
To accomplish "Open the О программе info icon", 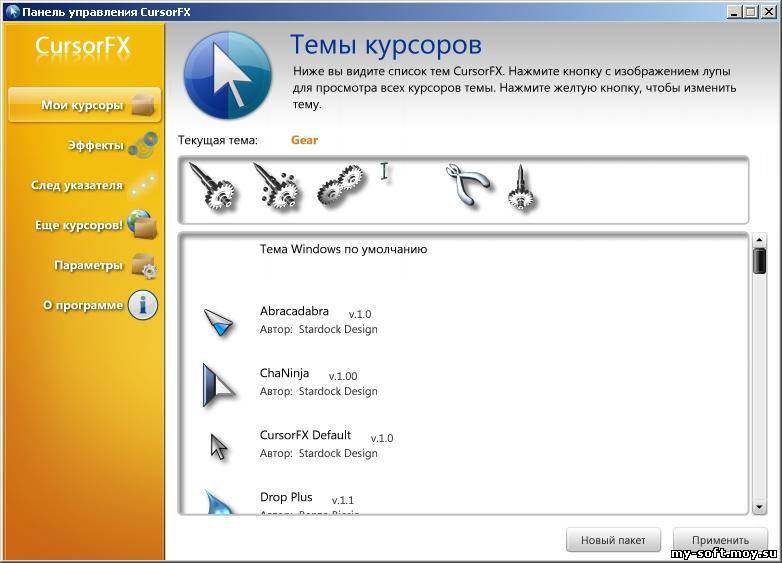I will (x=143, y=305).
